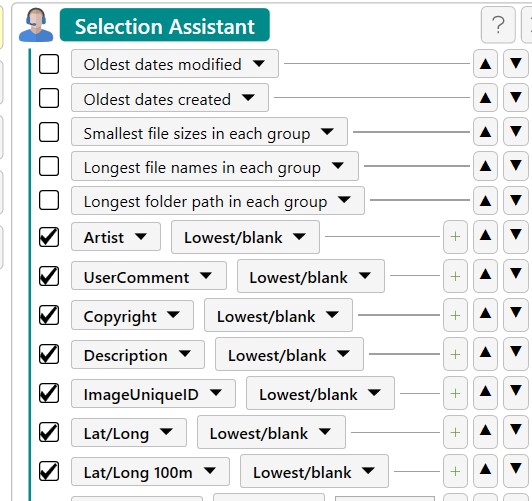Screen dimensions: 532x501
Task: Uncheck the Artist rule checkbox
Action: pyautogui.click(x=49, y=237)
